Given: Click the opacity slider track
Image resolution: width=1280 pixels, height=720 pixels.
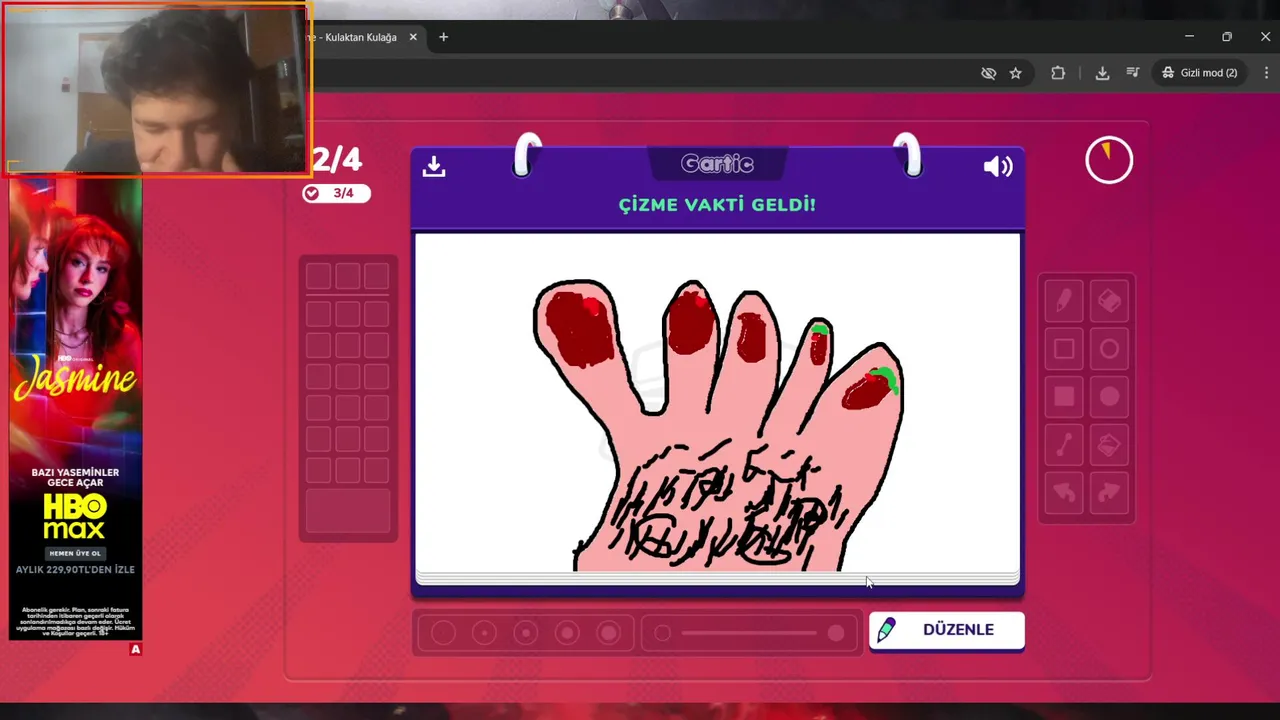Looking at the screenshot, I should click(749, 633).
